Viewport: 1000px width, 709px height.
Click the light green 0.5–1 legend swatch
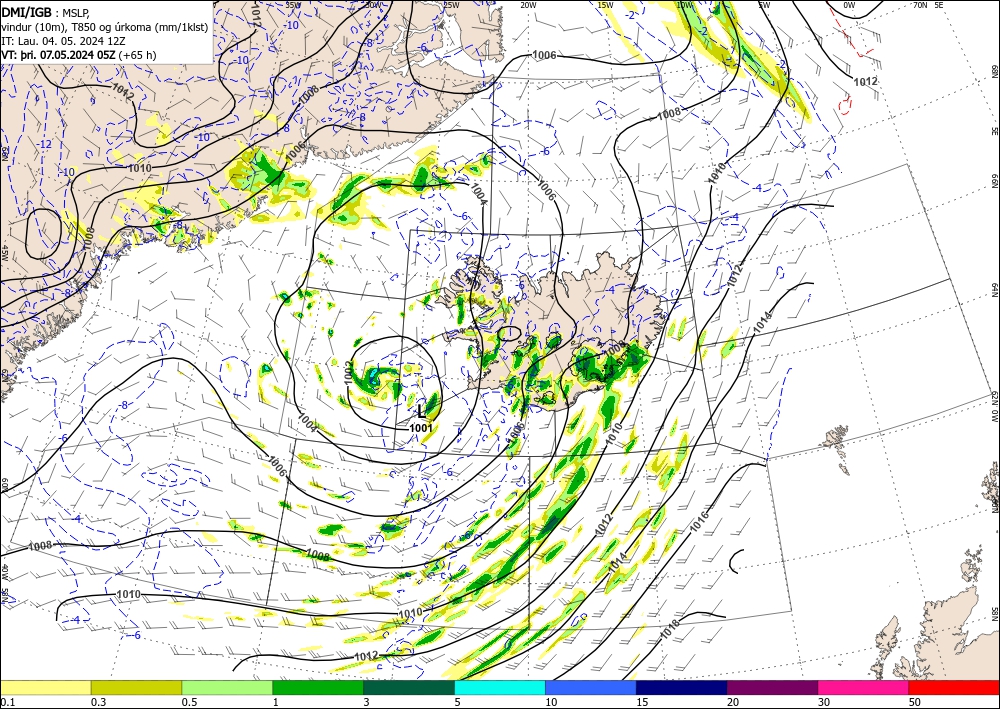click(x=227, y=687)
